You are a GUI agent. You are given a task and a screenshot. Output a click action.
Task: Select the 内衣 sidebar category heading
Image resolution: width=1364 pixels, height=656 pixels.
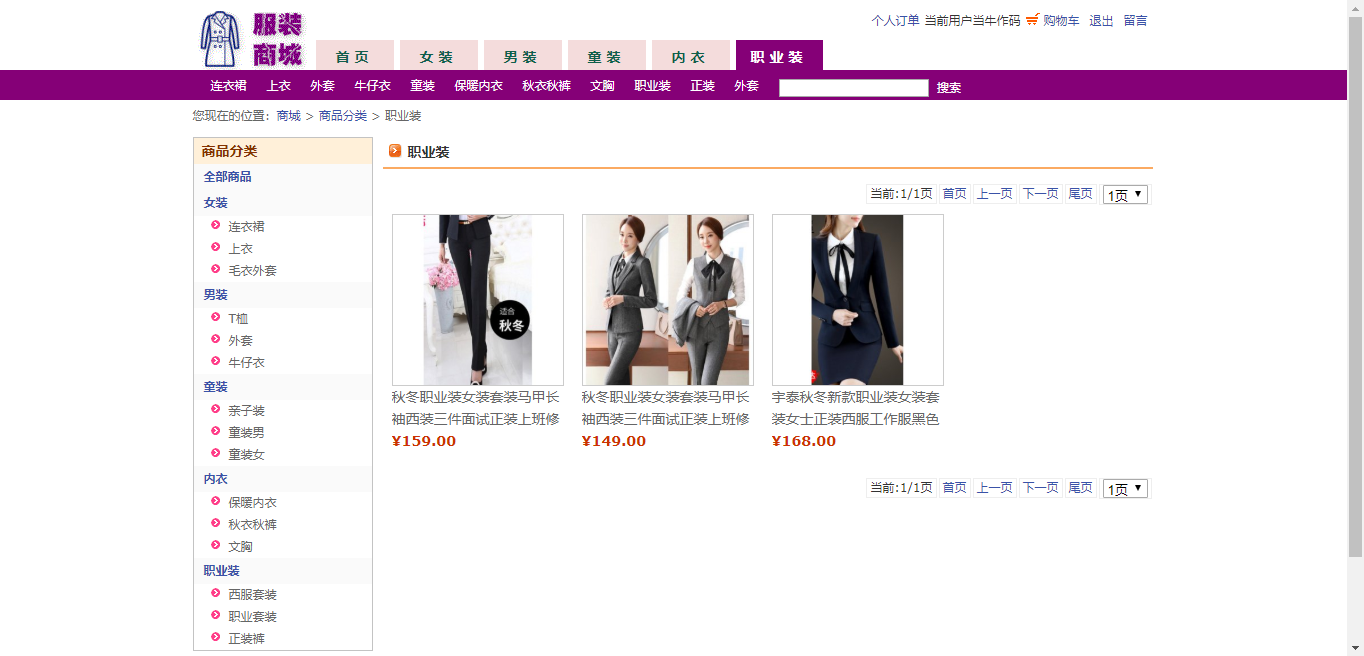pyautogui.click(x=216, y=479)
